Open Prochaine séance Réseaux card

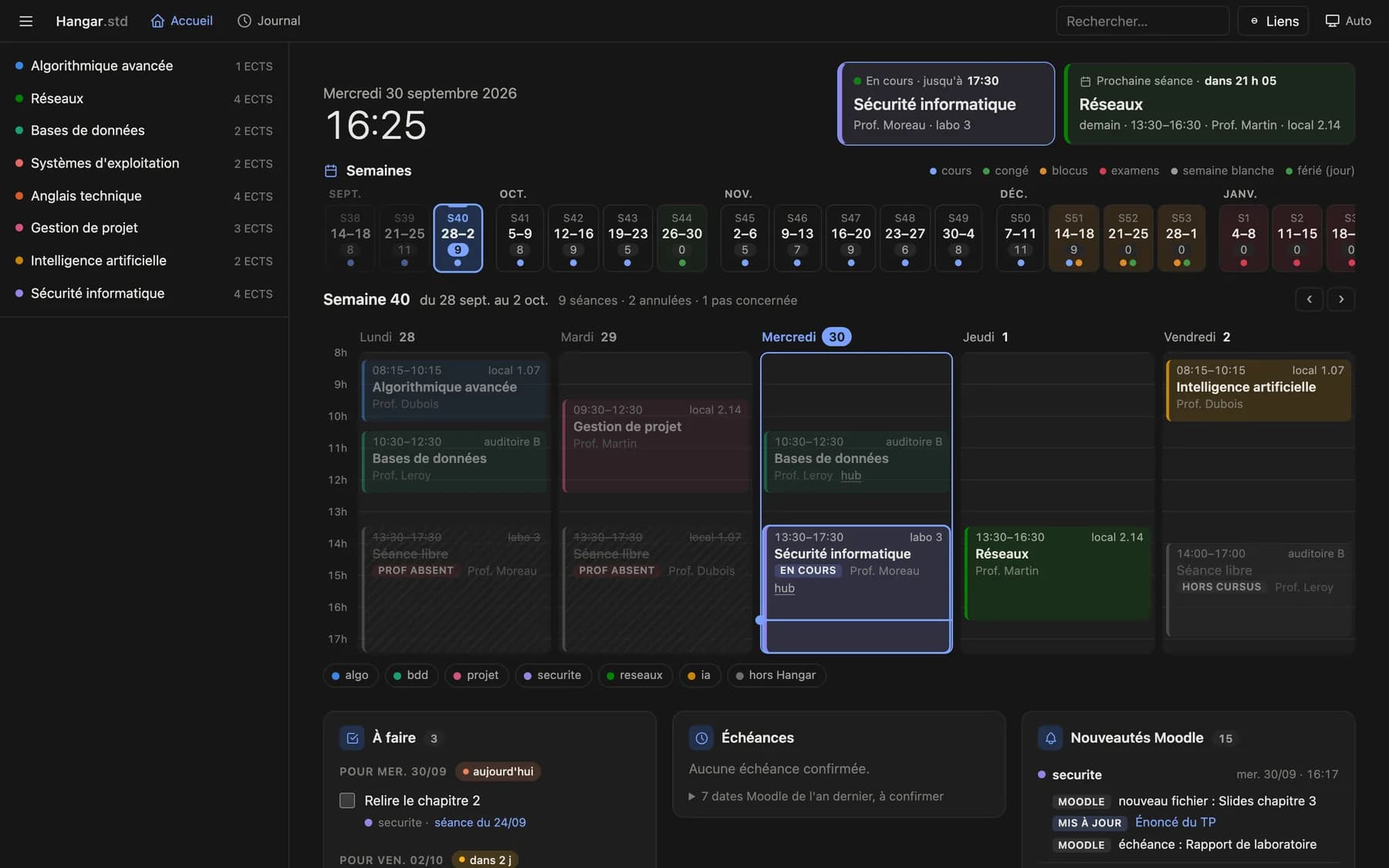(1209, 103)
